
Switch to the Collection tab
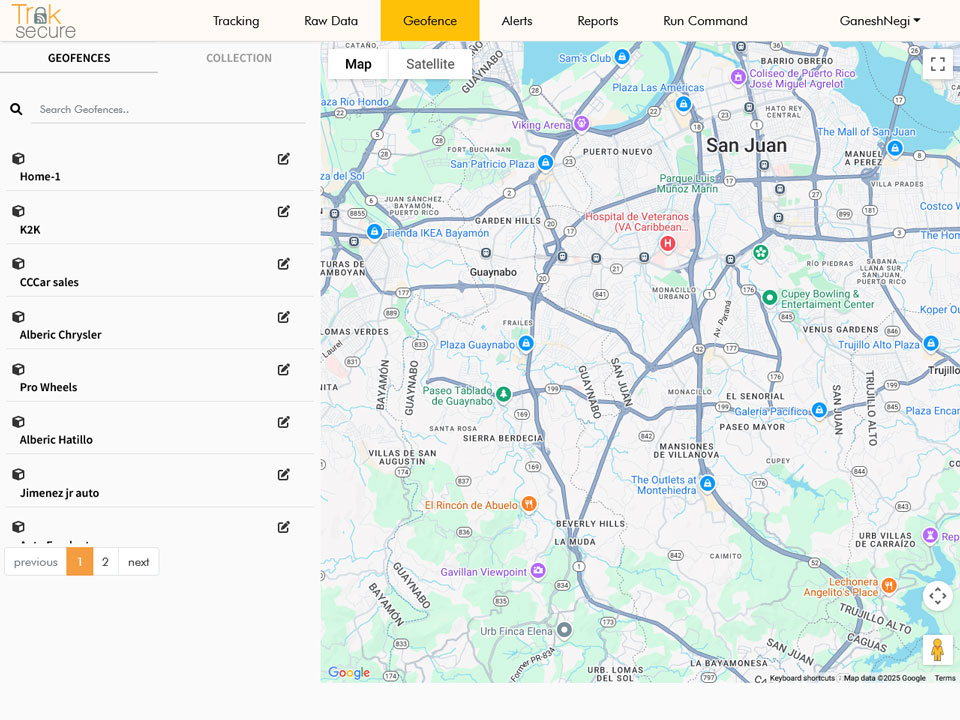239,58
